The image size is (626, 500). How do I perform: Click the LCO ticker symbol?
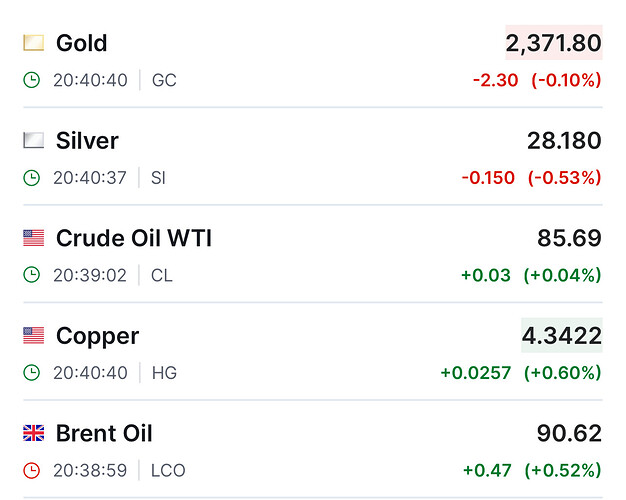point(168,470)
